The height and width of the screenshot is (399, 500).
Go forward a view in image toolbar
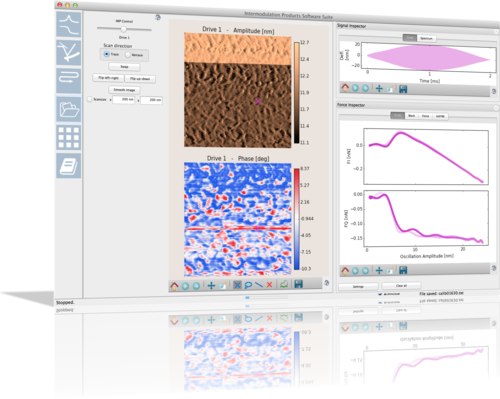[x=196, y=286]
